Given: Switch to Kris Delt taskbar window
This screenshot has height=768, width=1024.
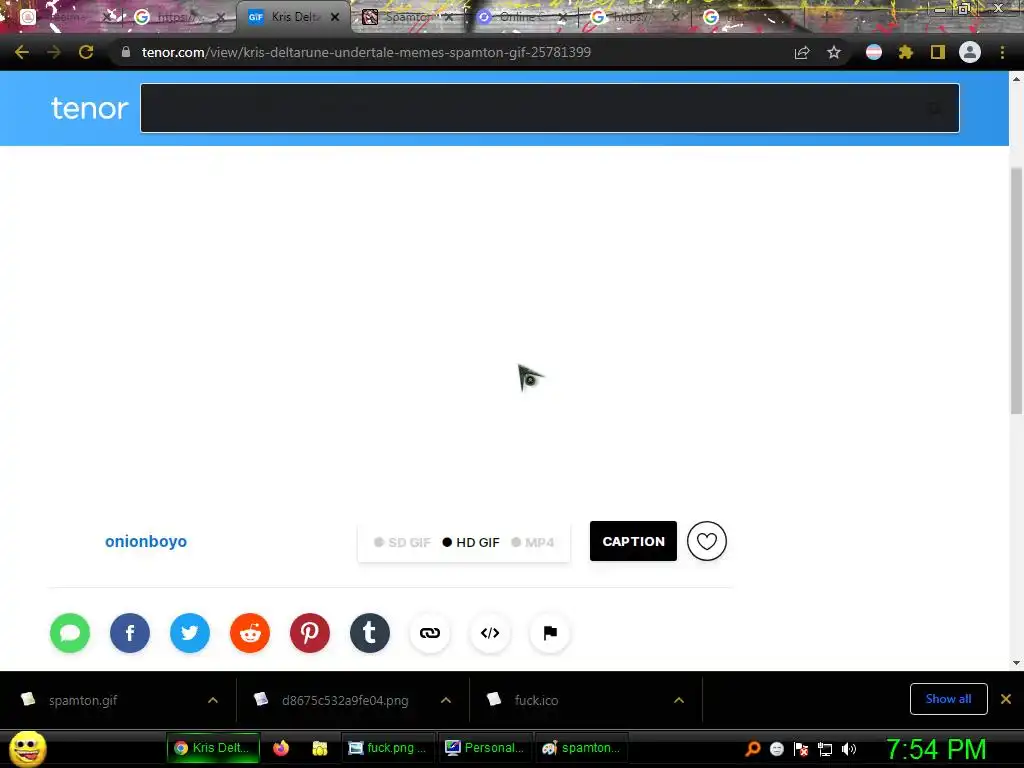Looking at the screenshot, I should [x=213, y=748].
